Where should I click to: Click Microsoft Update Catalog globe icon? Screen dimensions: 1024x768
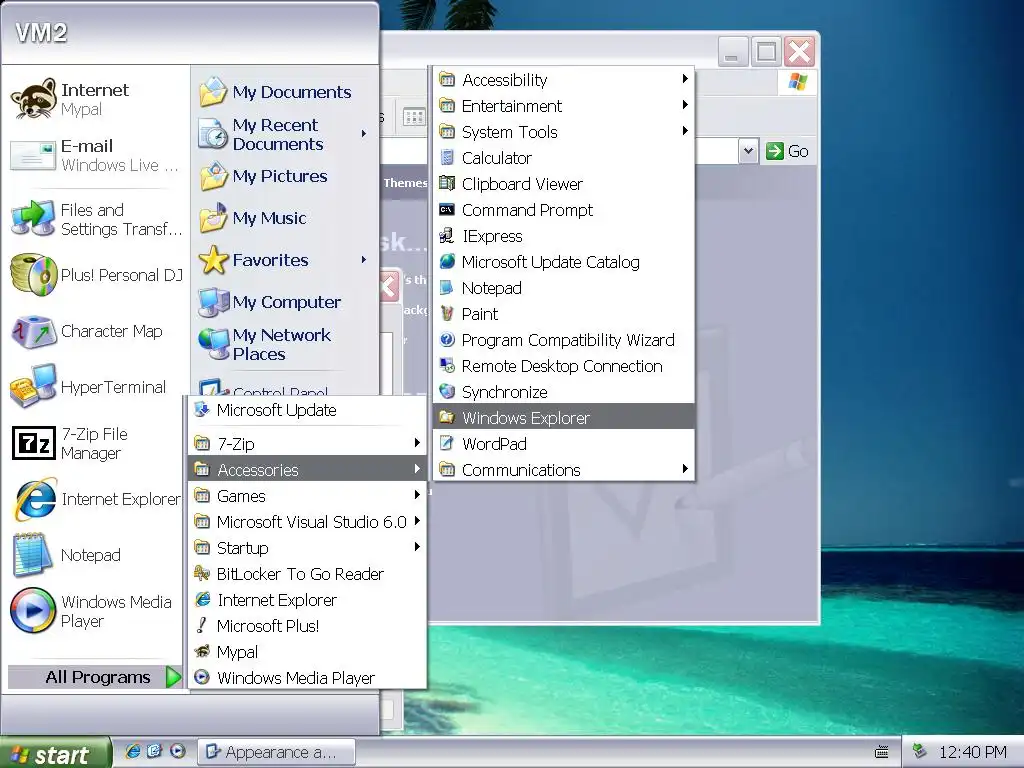pyautogui.click(x=447, y=262)
